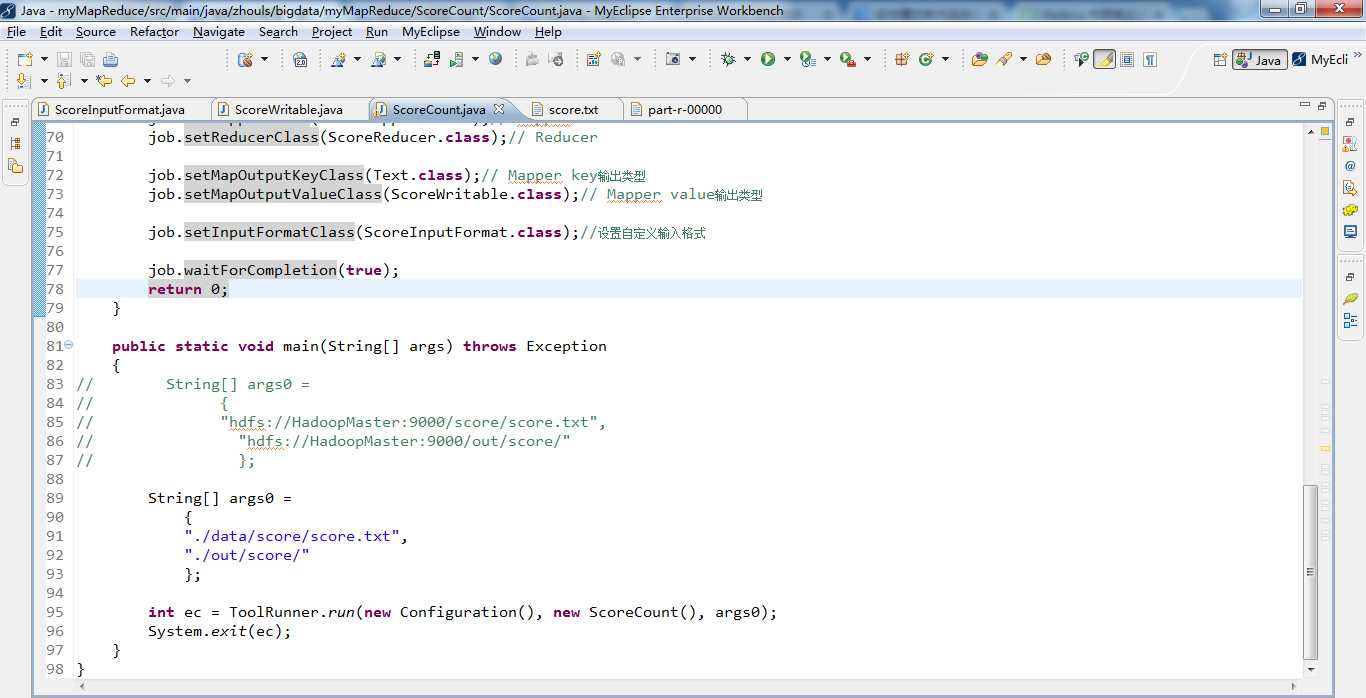This screenshot has width=1366, height=698.
Task: Click "System.exit(ec);" code line
Action: (x=220, y=631)
